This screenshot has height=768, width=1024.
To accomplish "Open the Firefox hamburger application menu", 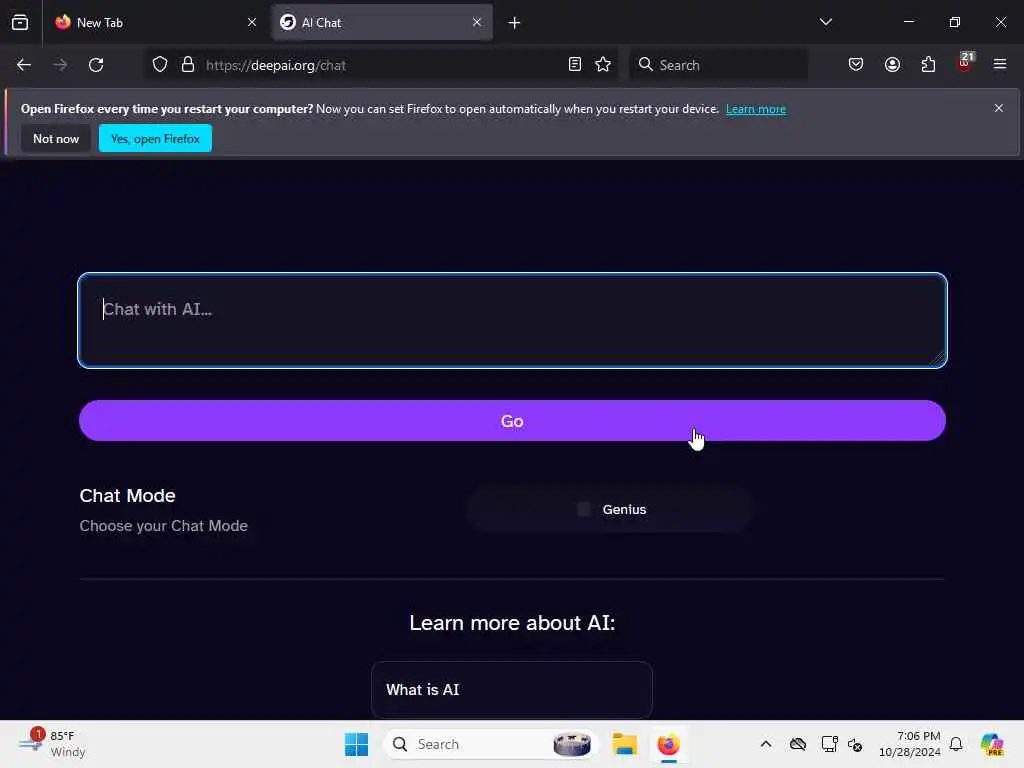I will point(1000,65).
